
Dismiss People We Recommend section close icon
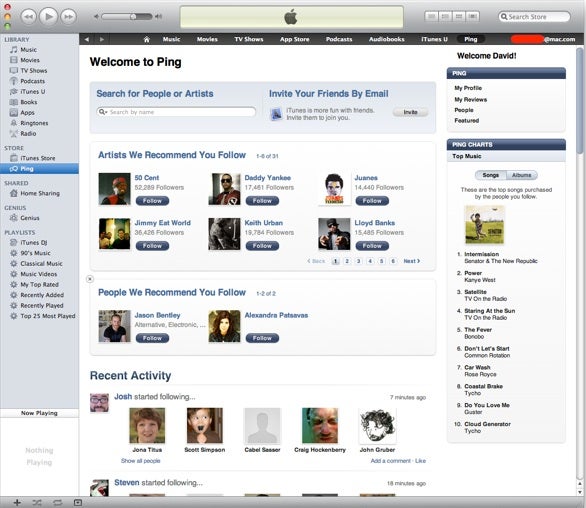point(90,279)
